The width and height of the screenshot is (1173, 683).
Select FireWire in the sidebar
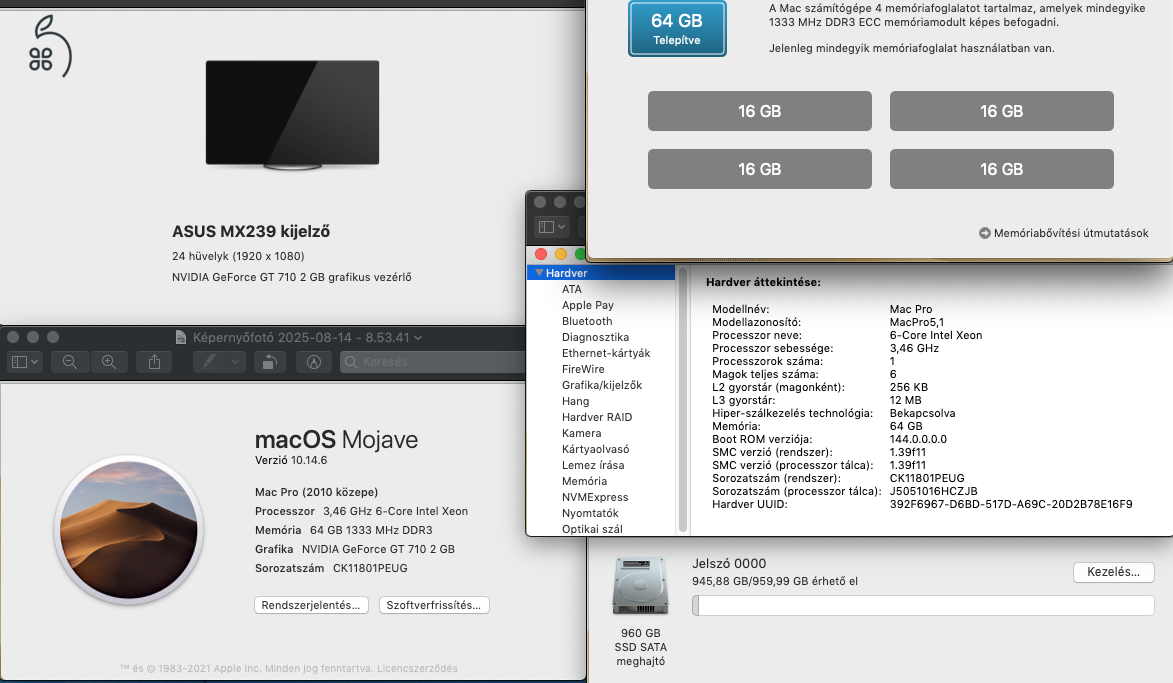tap(584, 369)
